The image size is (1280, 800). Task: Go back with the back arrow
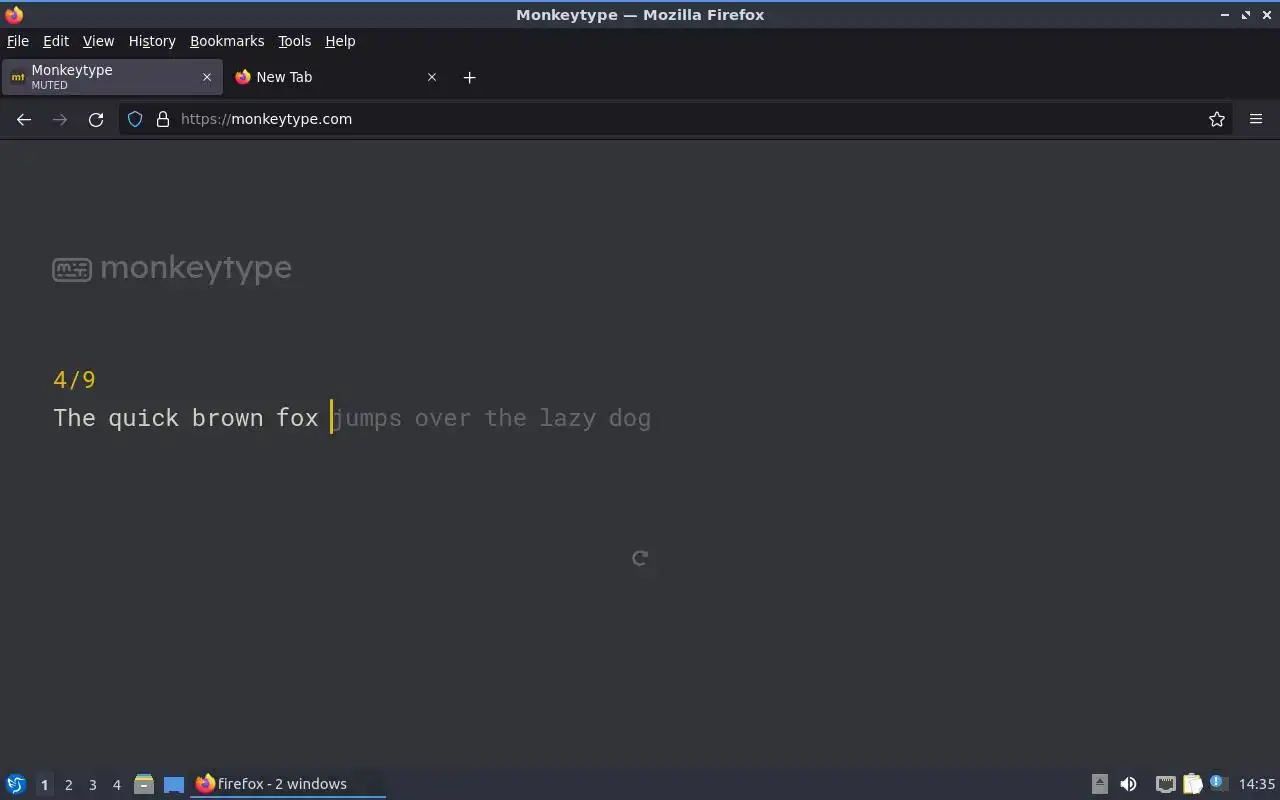click(x=24, y=119)
